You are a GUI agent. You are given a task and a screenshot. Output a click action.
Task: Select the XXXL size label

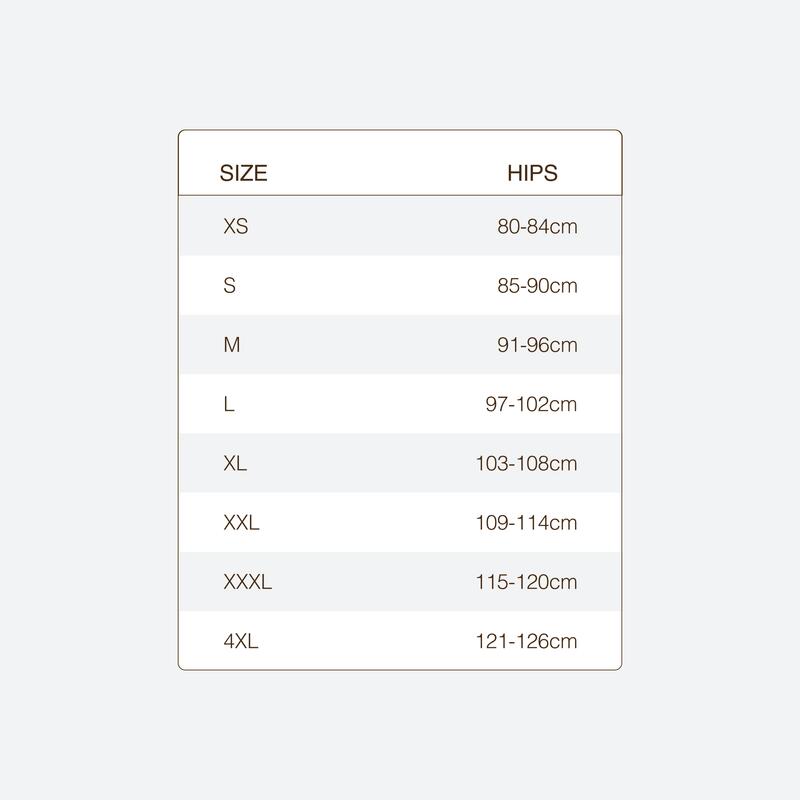click(x=247, y=582)
